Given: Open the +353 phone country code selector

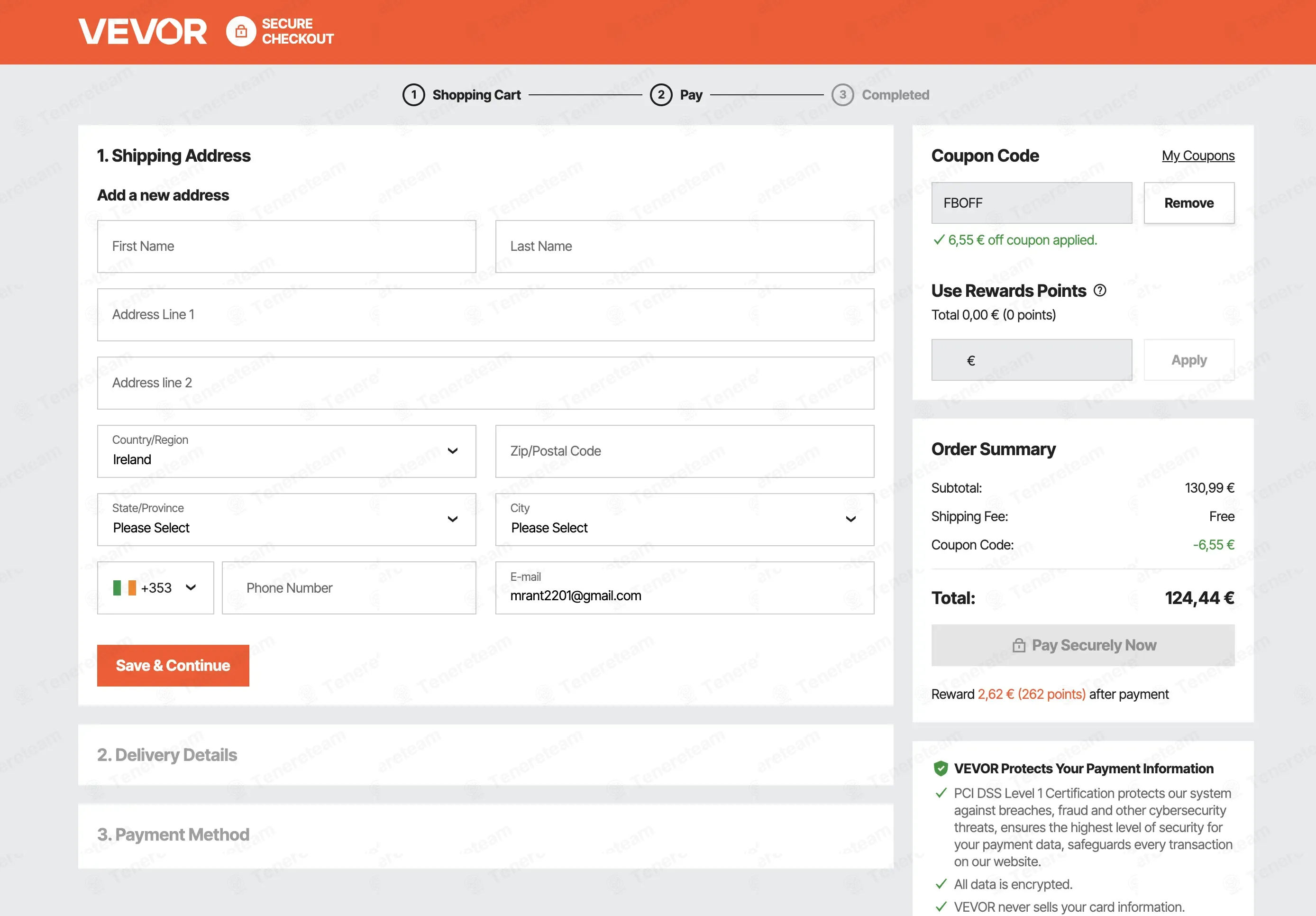Looking at the screenshot, I should pos(155,587).
